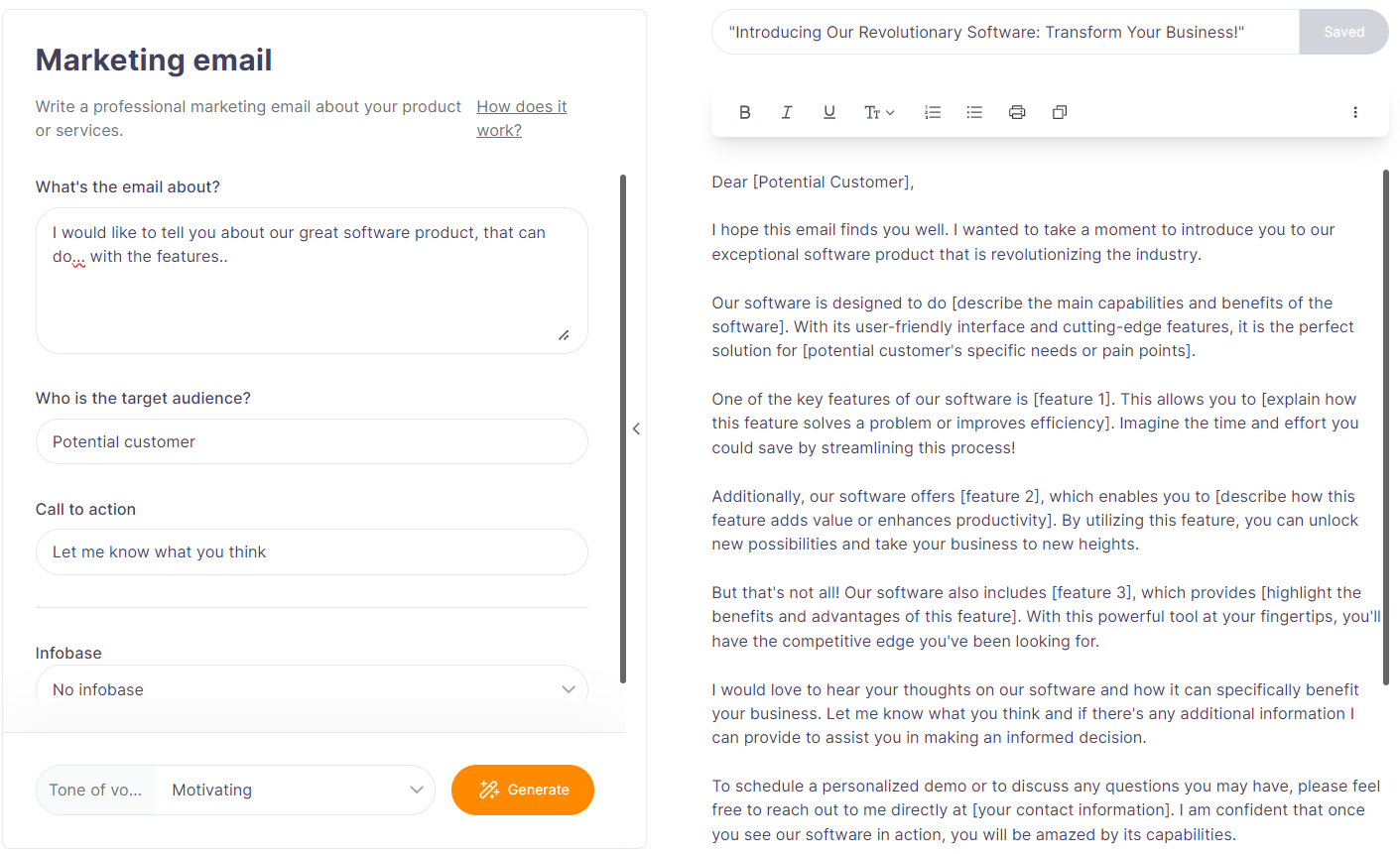1400x854 pixels.
Task: Open the Infobase dropdown
Action: coord(312,688)
